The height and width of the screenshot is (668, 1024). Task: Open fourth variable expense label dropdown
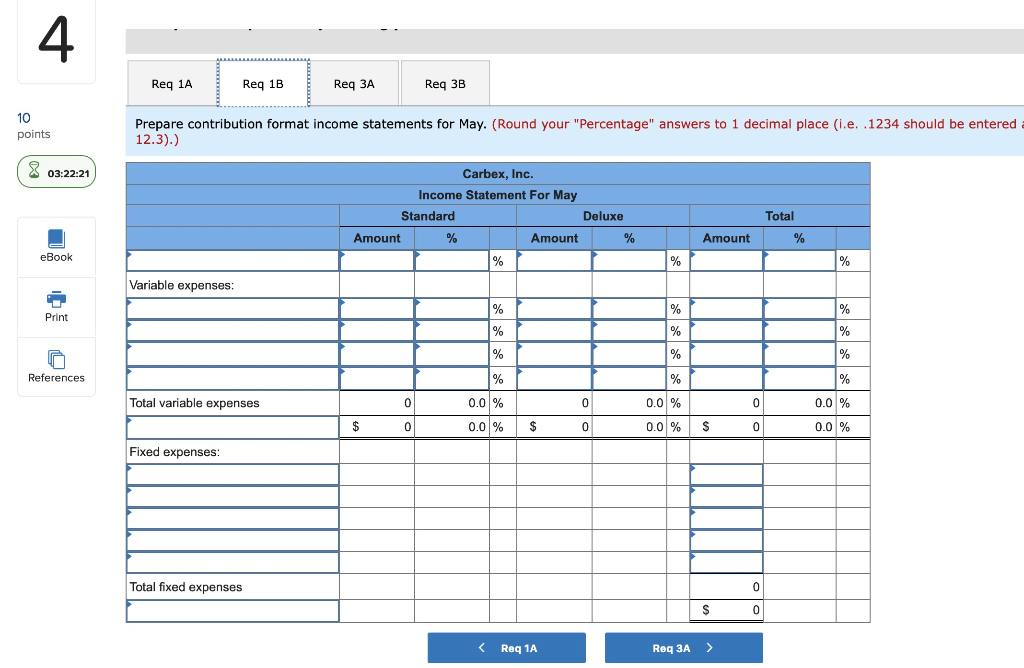click(x=232, y=379)
